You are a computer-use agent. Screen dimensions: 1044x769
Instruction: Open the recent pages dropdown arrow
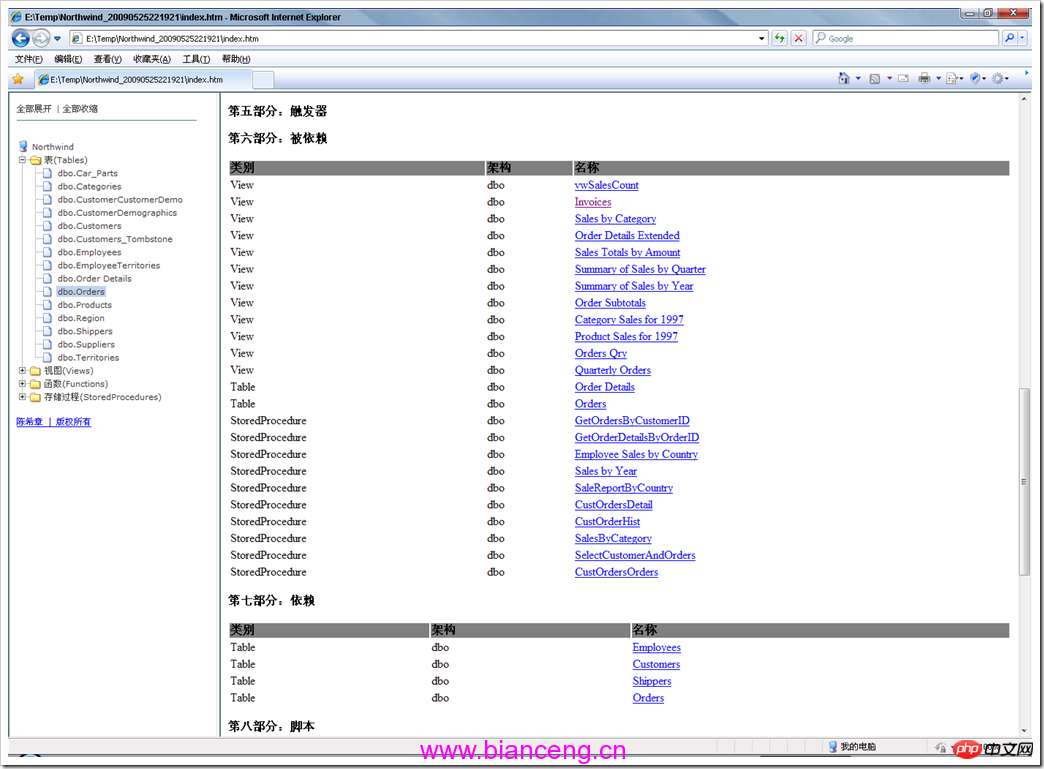coord(57,39)
